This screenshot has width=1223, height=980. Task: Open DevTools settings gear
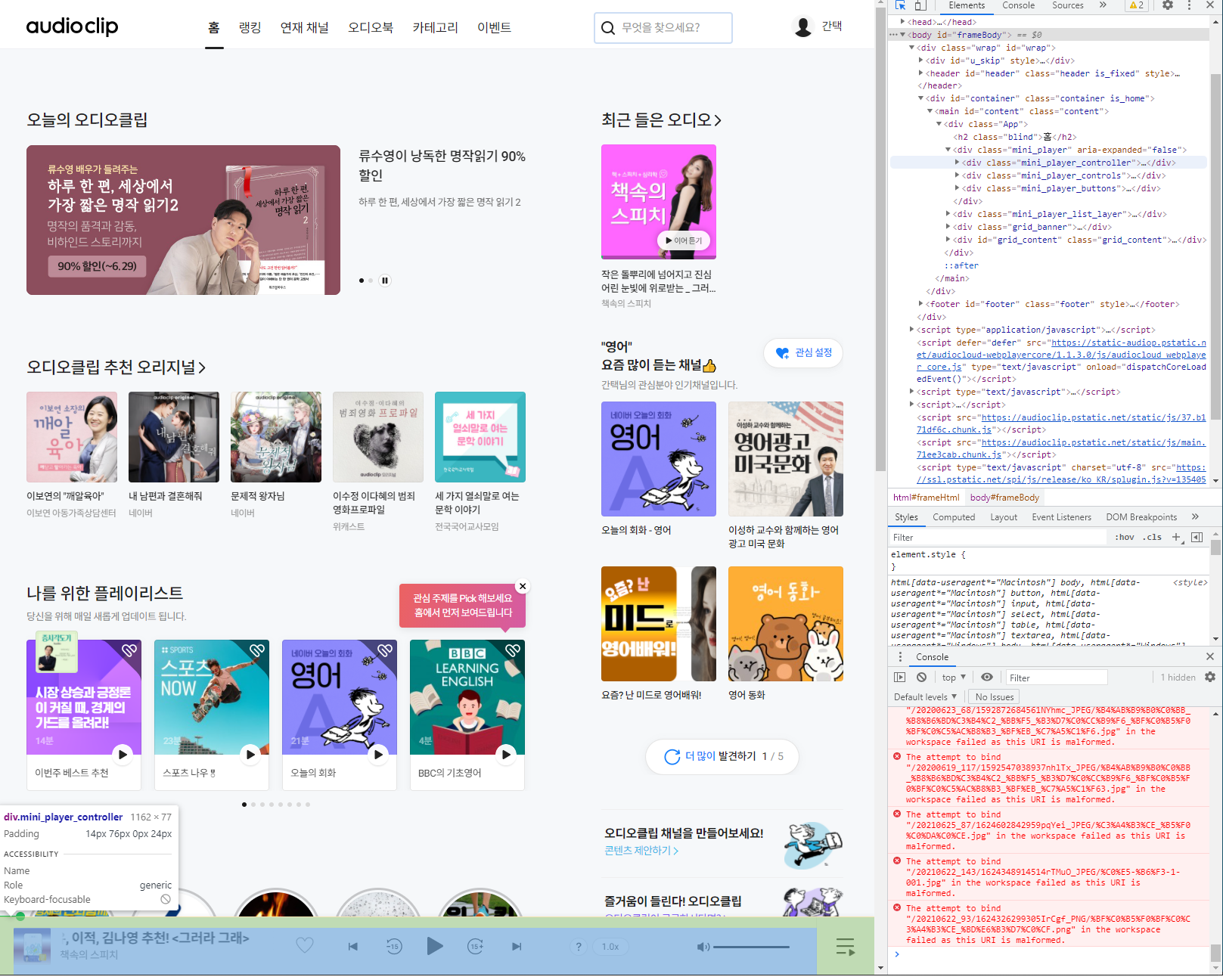point(1168,5)
